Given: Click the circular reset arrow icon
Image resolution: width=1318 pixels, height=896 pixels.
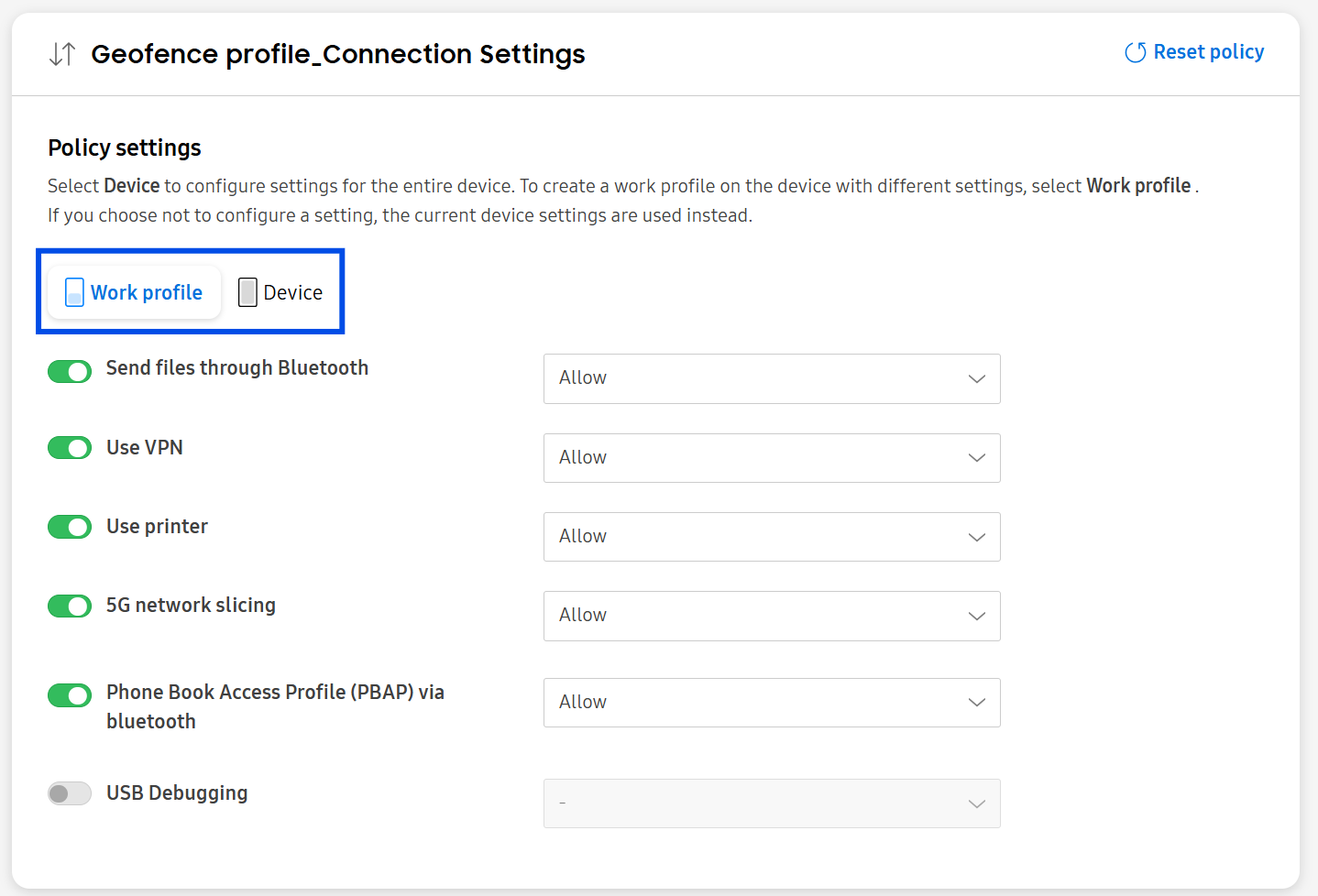Looking at the screenshot, I should pyautogui.click(x=1135, y=52).
